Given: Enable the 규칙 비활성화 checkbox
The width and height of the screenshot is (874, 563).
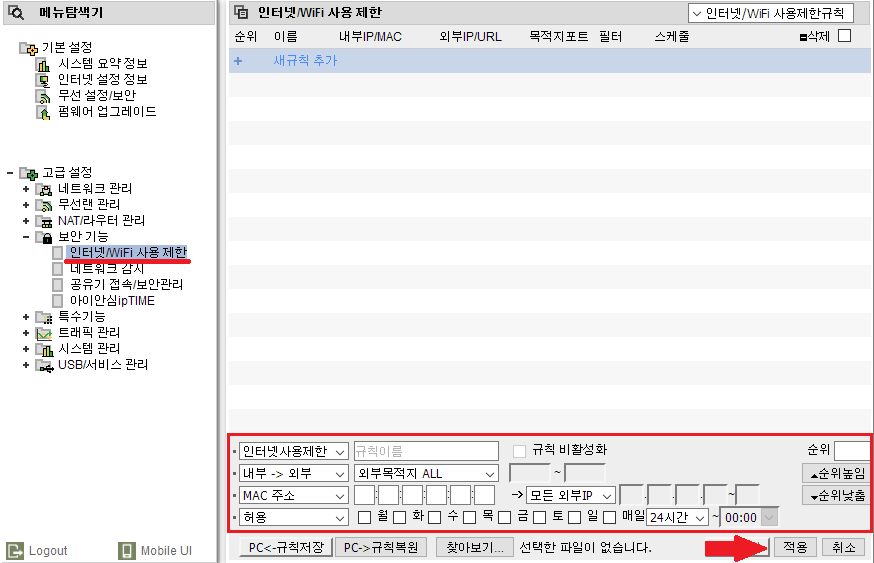Looking at the screenshot, I should click(519, 451).
